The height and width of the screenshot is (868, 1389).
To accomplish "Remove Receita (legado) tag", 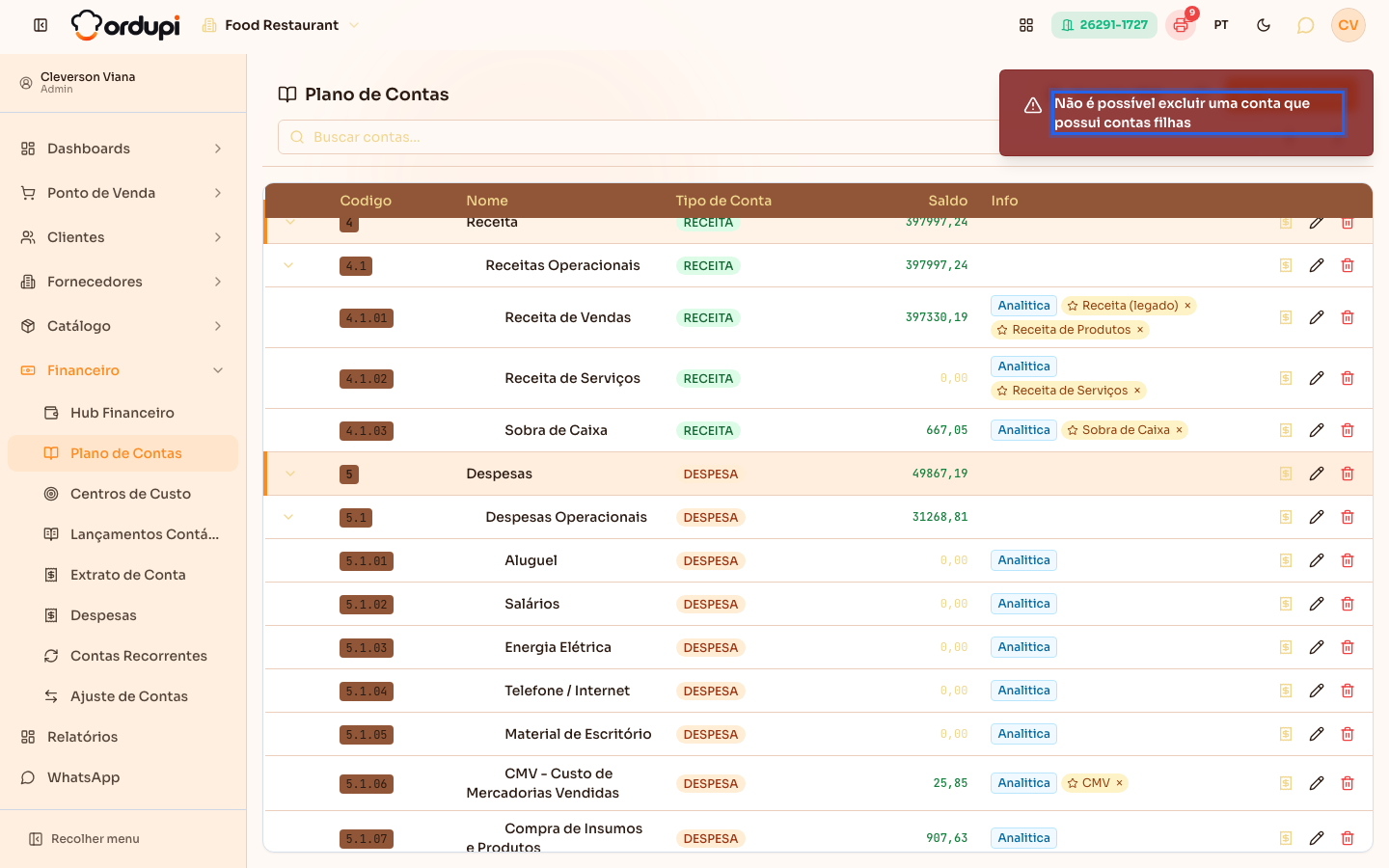I will click(1187, 306).
